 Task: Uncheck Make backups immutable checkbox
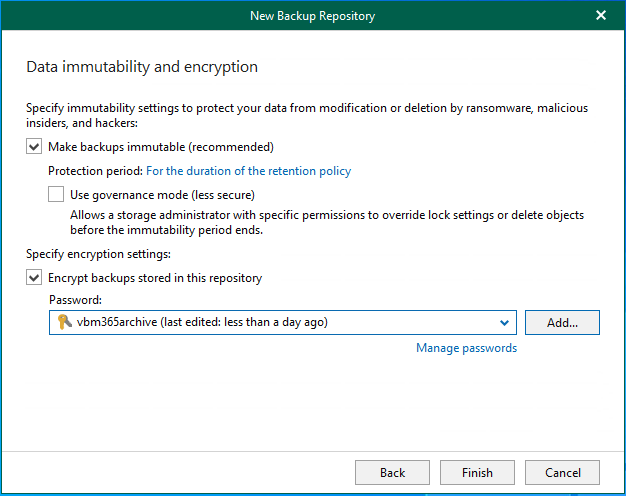coord(35,147)
